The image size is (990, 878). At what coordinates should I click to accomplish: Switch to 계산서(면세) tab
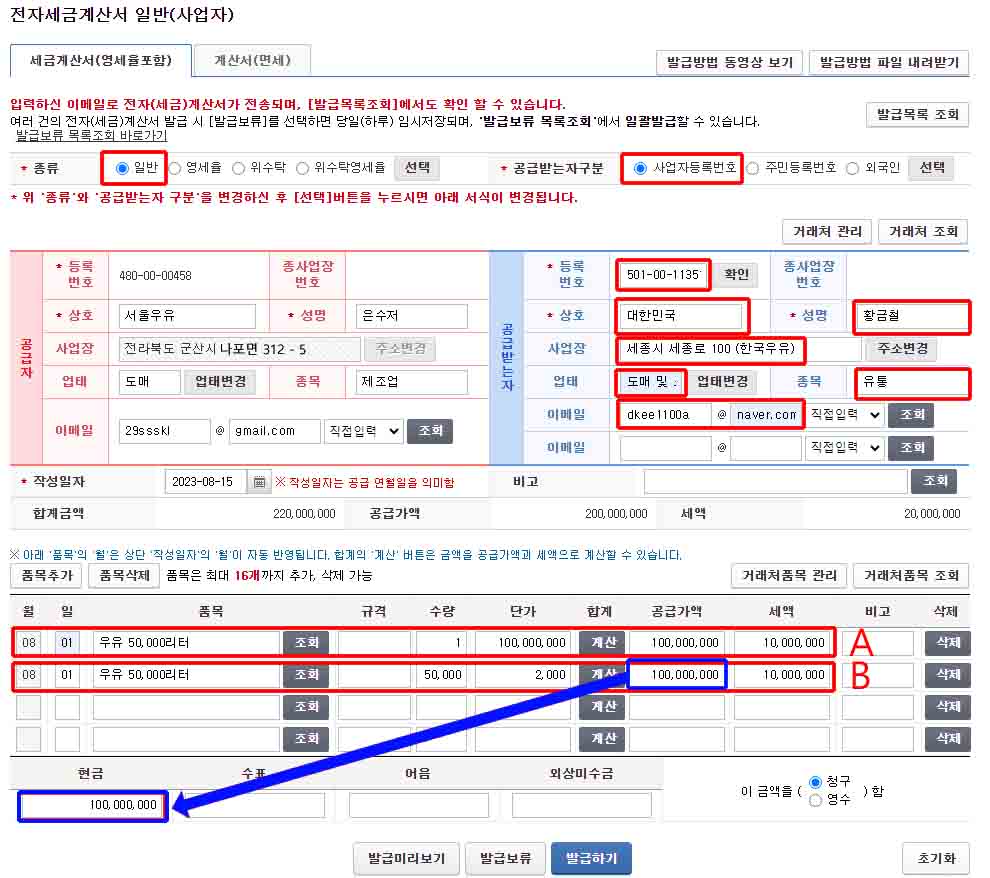click(253, 61)
